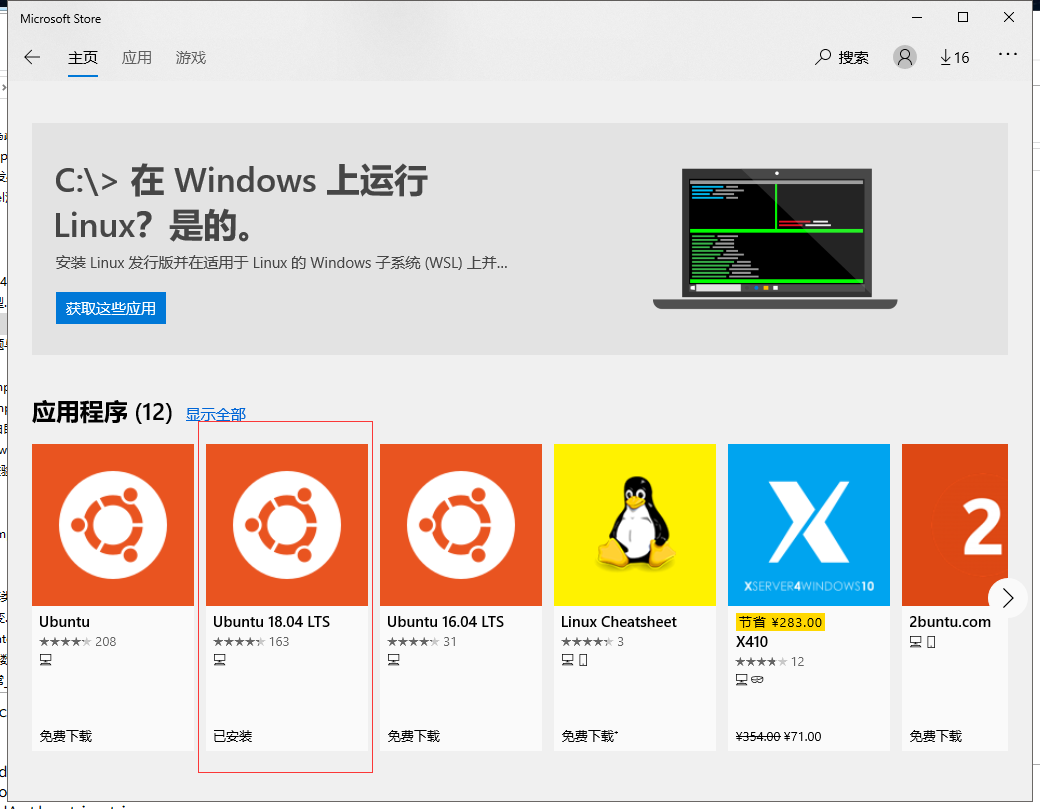Click the mobile device icon under 2buntu.com

931,642
